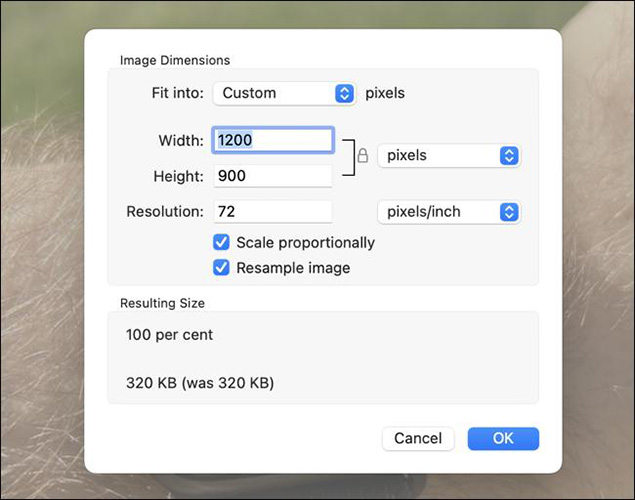This screenshot has width=635, height=500.
Task: Click the Scale proportionally label
Action: (305, 243)
